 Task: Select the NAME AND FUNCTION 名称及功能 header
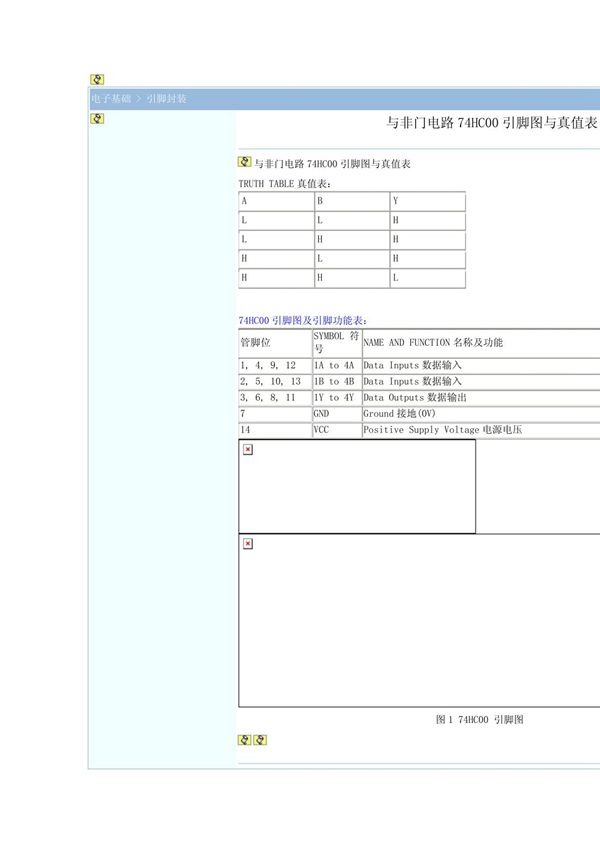coord(481,343)
